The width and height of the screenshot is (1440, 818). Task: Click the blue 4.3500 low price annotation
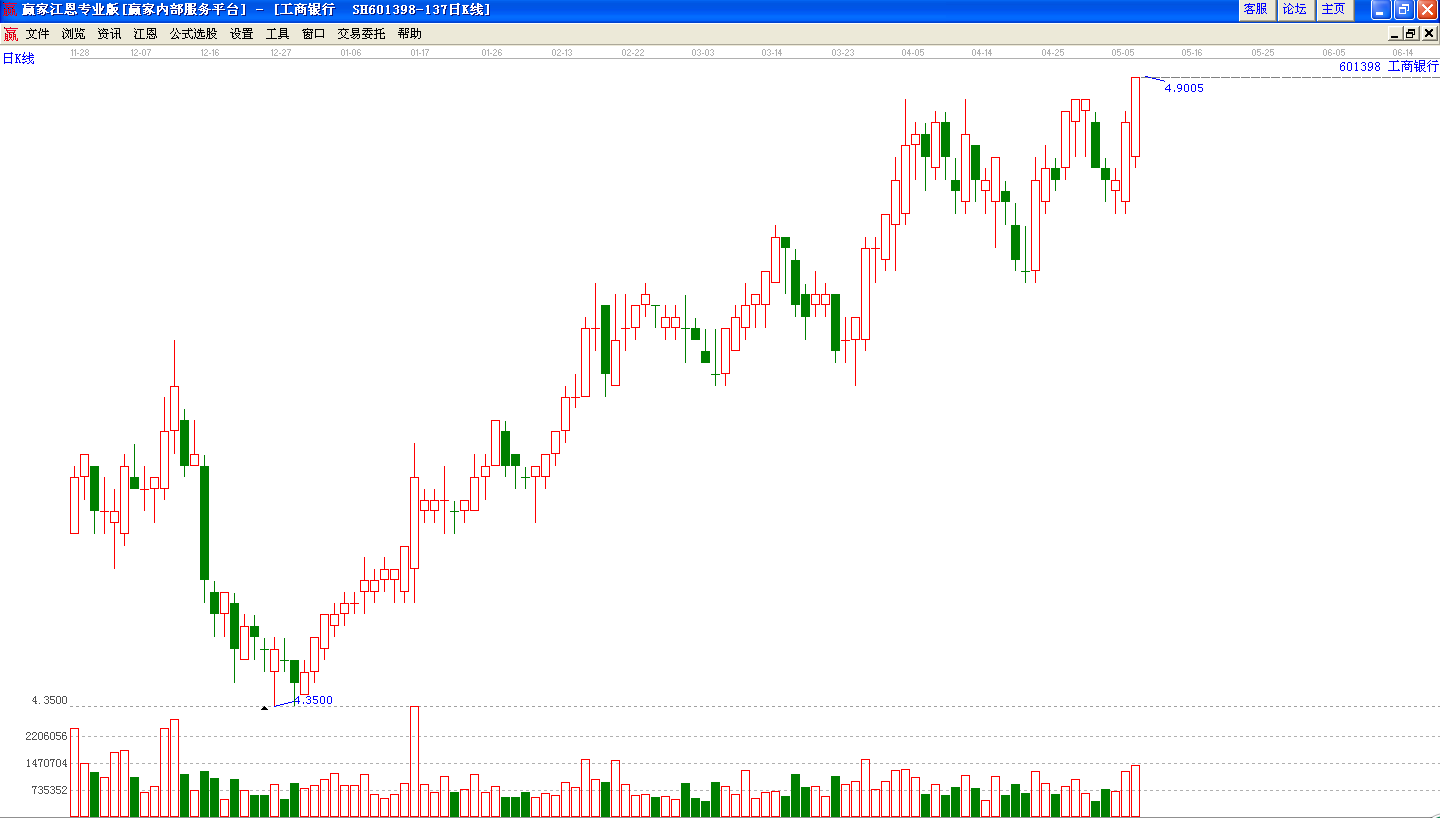pos(313,700)
